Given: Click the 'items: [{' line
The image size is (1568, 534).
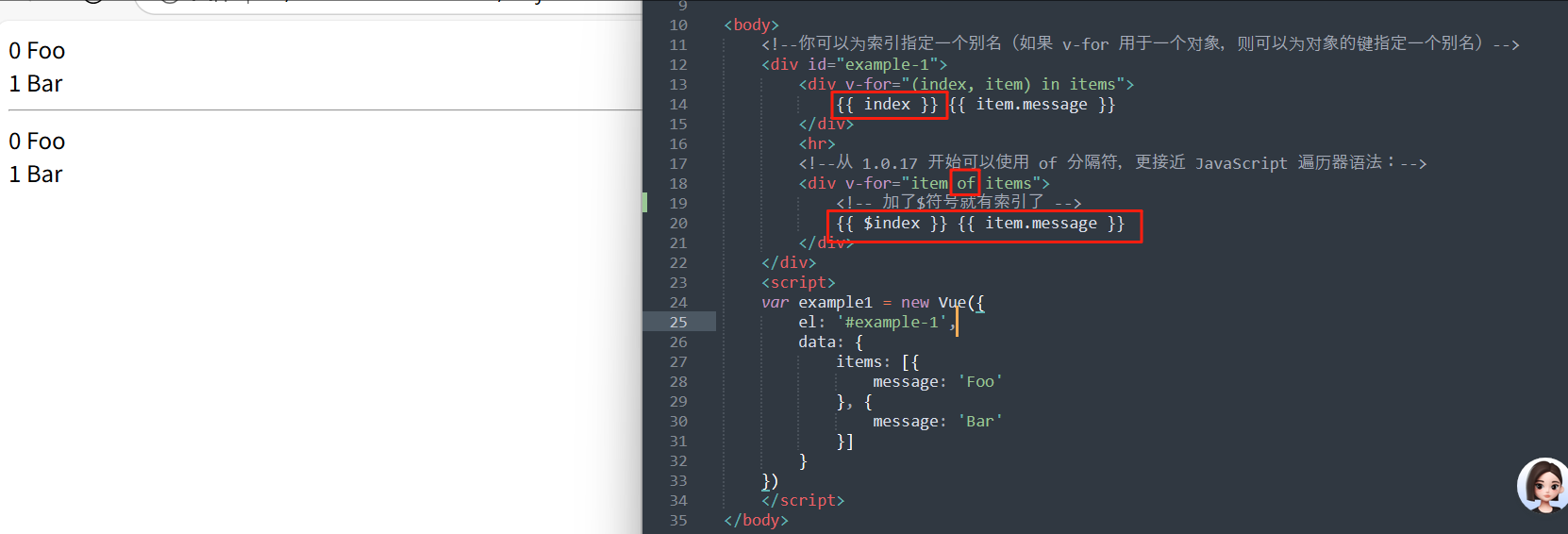Looking at the screenshot, I should coord(877,362).
